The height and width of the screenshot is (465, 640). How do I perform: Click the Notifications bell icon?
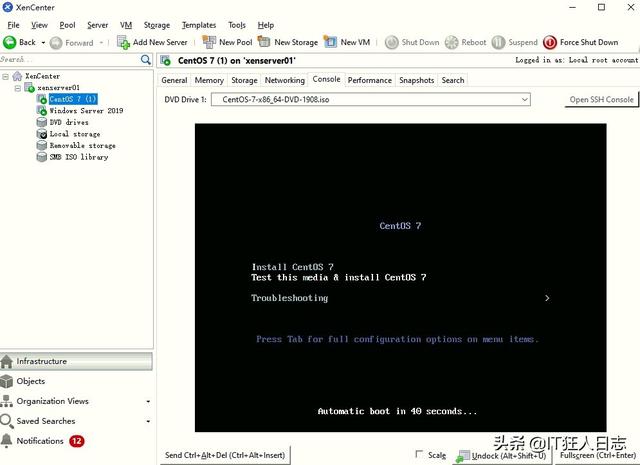pos(7,441)
